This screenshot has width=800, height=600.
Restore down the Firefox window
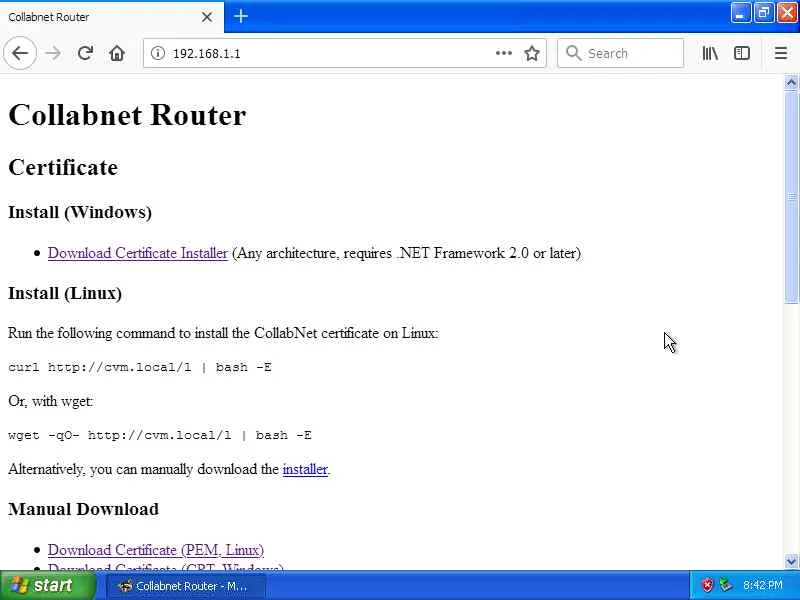[763, 13]
